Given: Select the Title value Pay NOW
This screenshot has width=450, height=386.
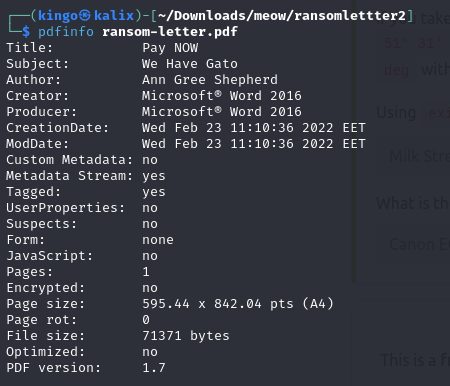Looking at the screenshot, I should pos(170,48).
